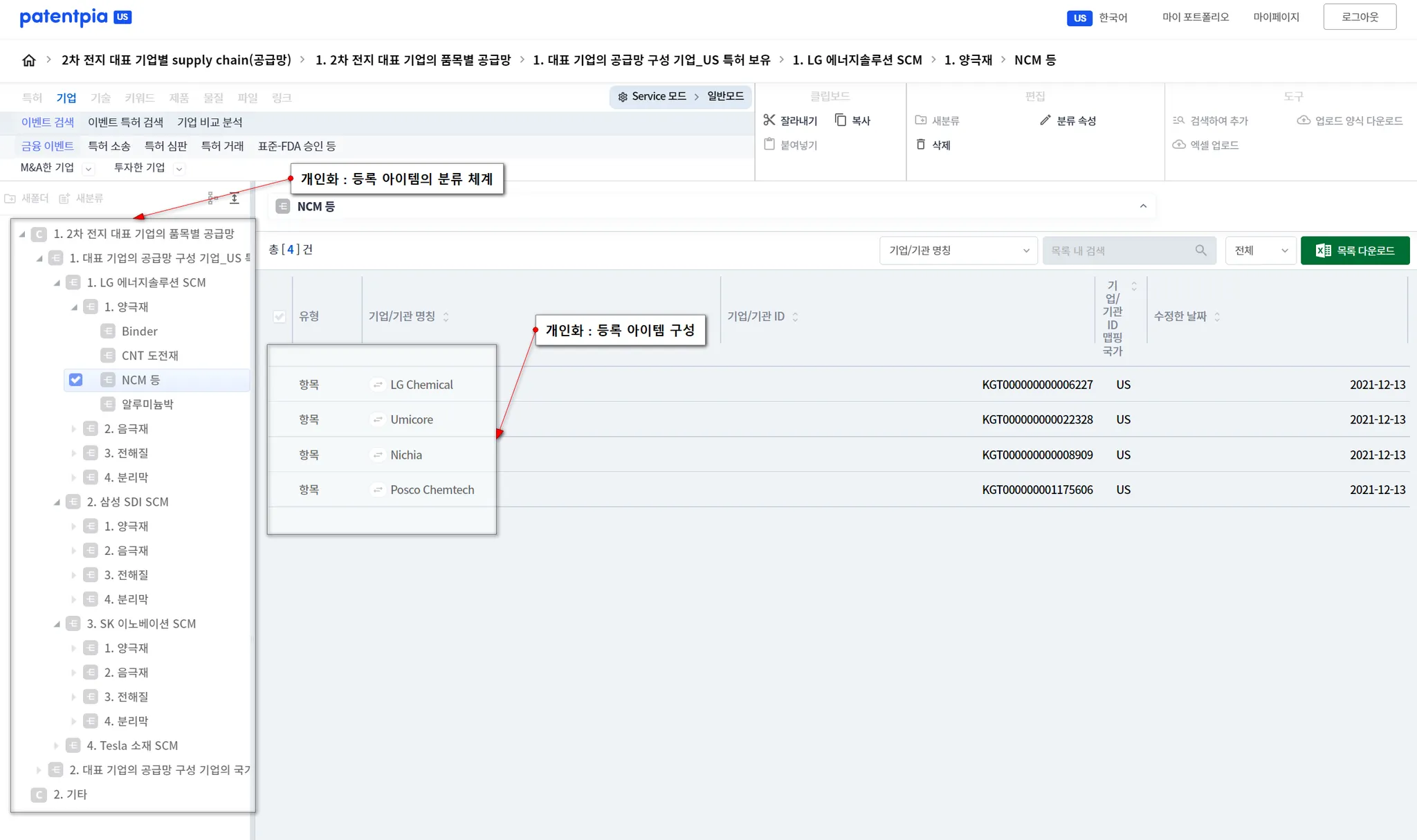The height and width of the screenshot is (840, 1417).
Task: Open the 기업/기관 명칭 dropdown
Action: (x=958, y=250)
